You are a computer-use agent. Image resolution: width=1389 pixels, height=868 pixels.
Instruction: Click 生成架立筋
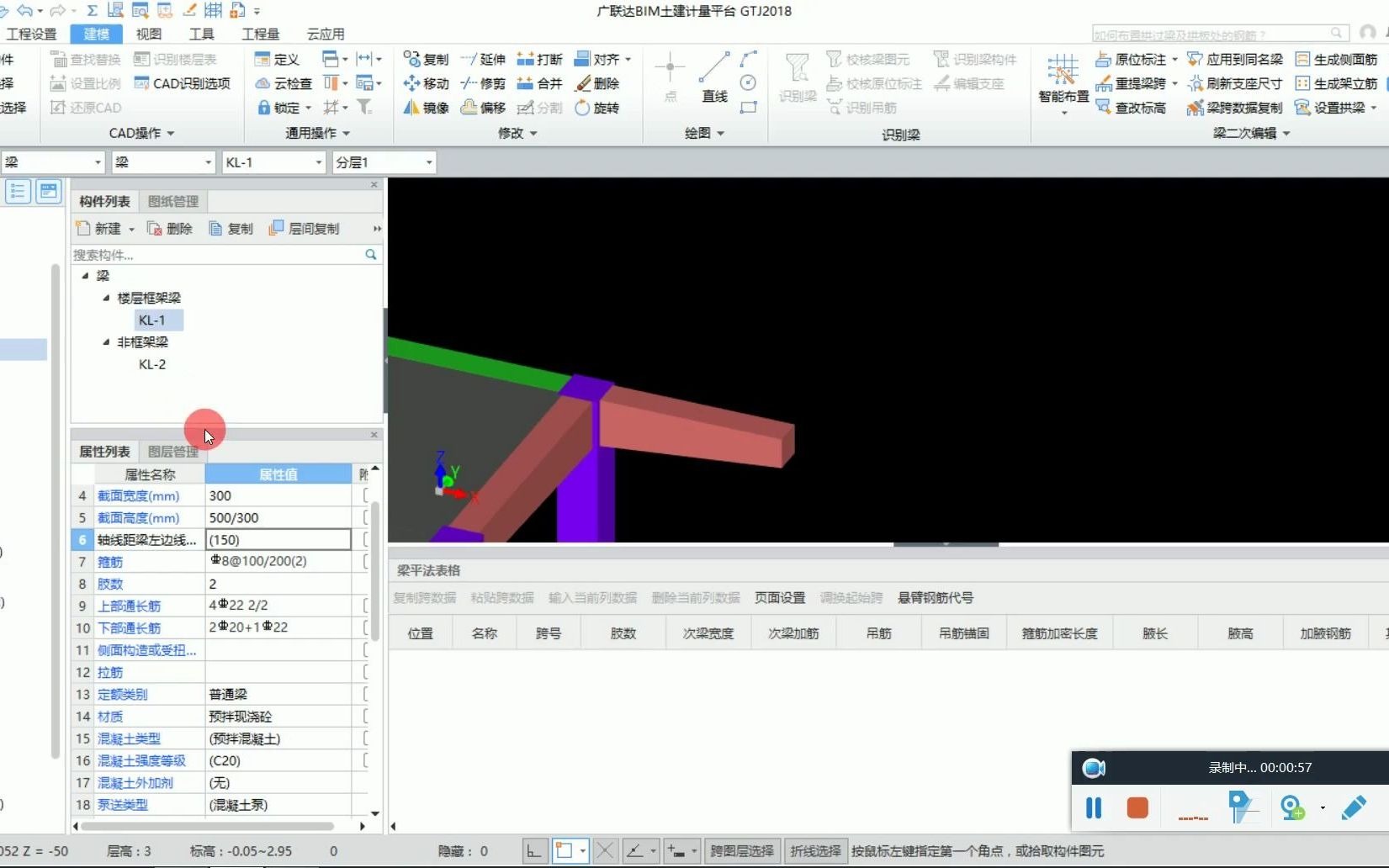(1336, 83)
